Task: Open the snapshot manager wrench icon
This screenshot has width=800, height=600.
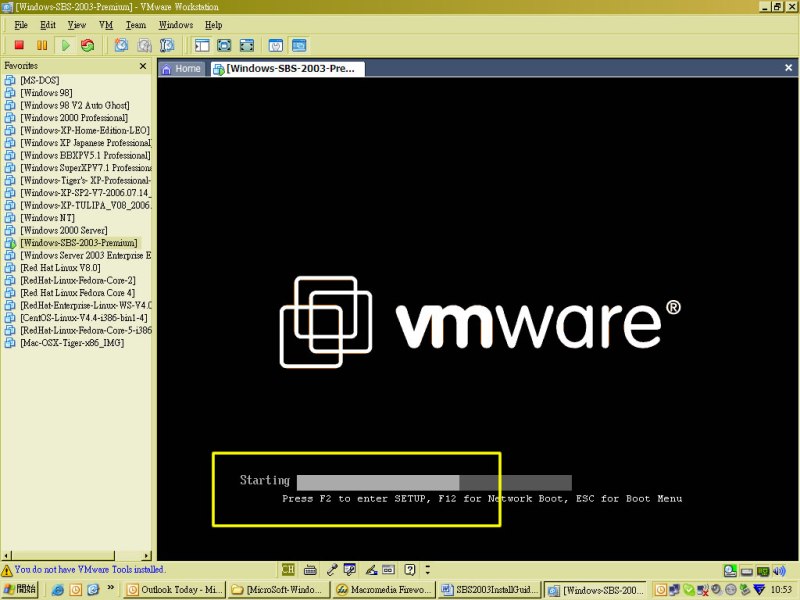Action: pos(167,45)
